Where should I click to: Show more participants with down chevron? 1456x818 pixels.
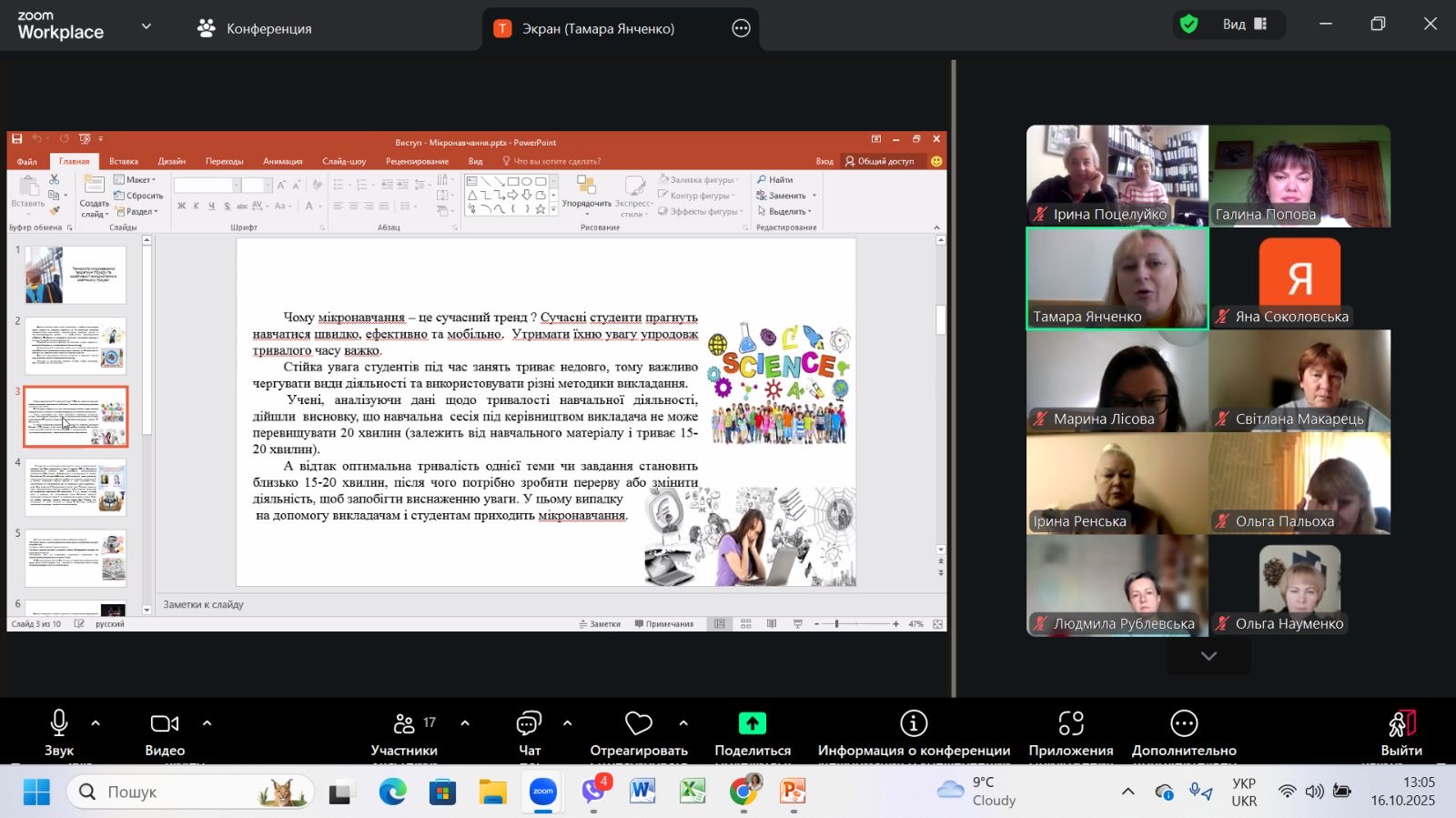coord(1208,656)
